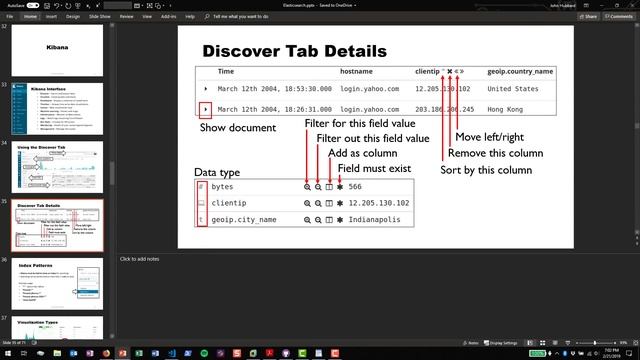Image resolution: width=640 pixels, height=360 pixels.
Task: Click the sort arrow next to clientip header
Action: coord(443,70)
